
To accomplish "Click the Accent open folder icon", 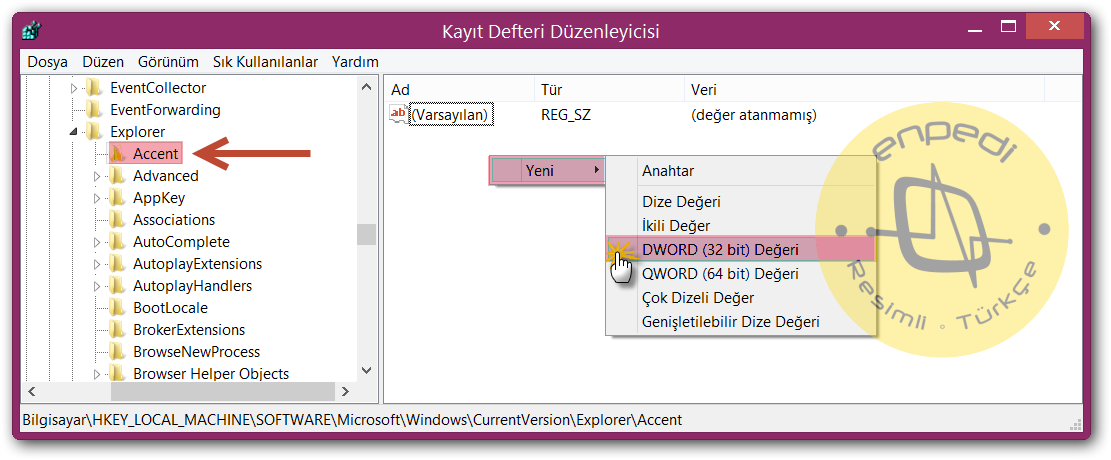I will tap(117, 154).
